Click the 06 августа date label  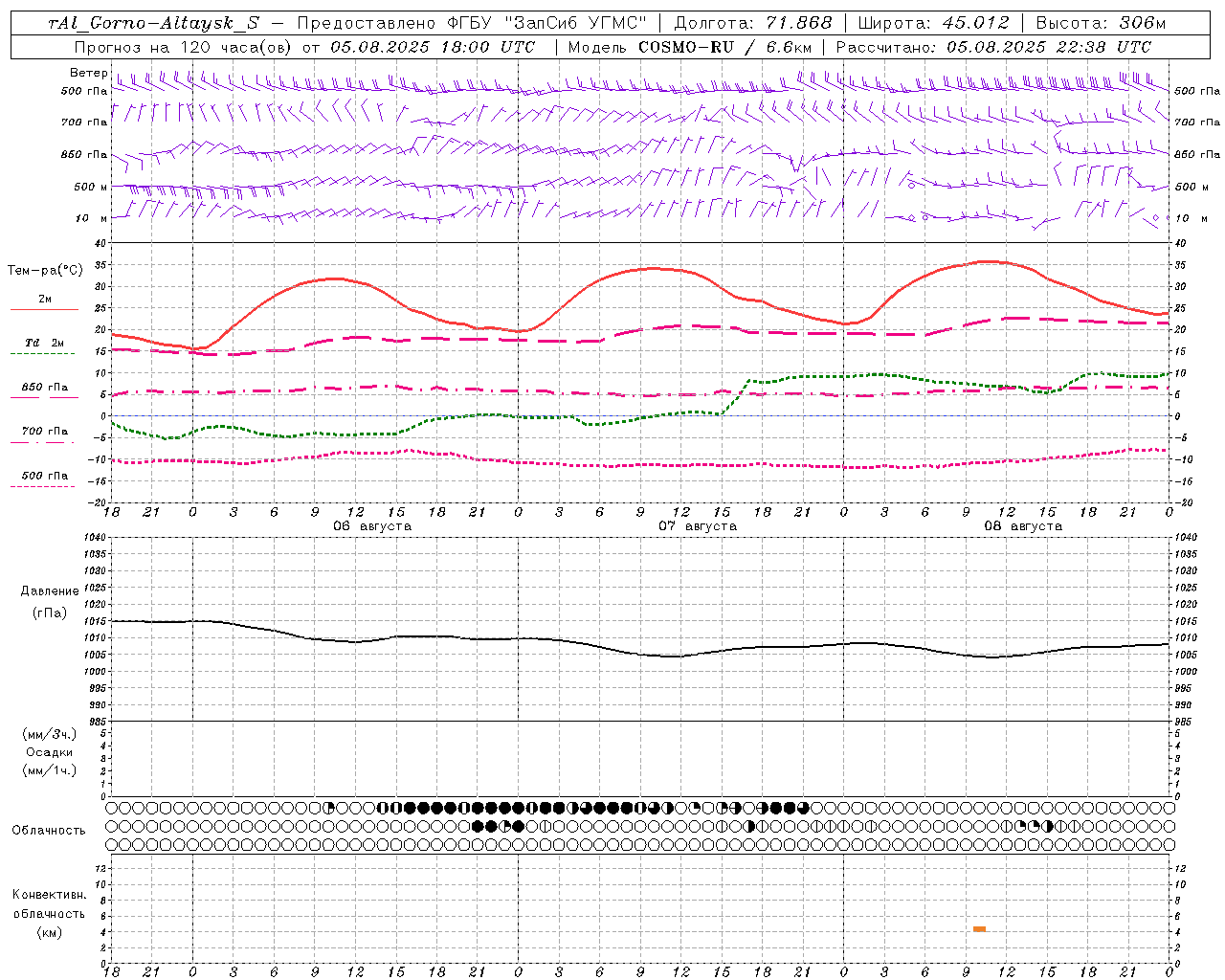[372, 526]
